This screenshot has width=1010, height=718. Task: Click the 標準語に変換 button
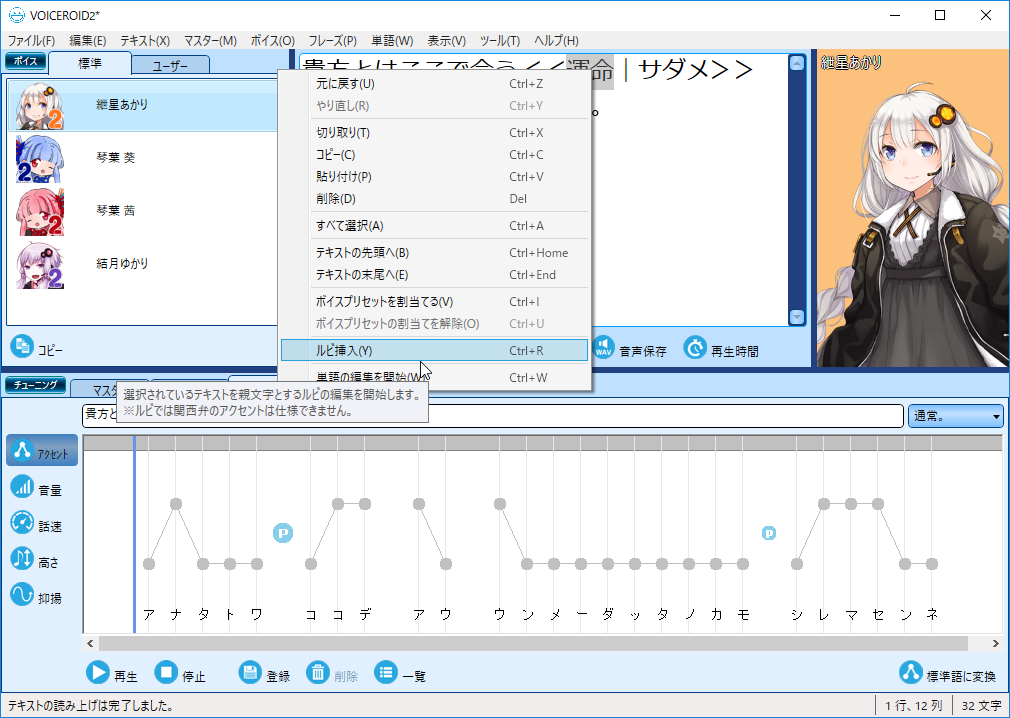948,674
